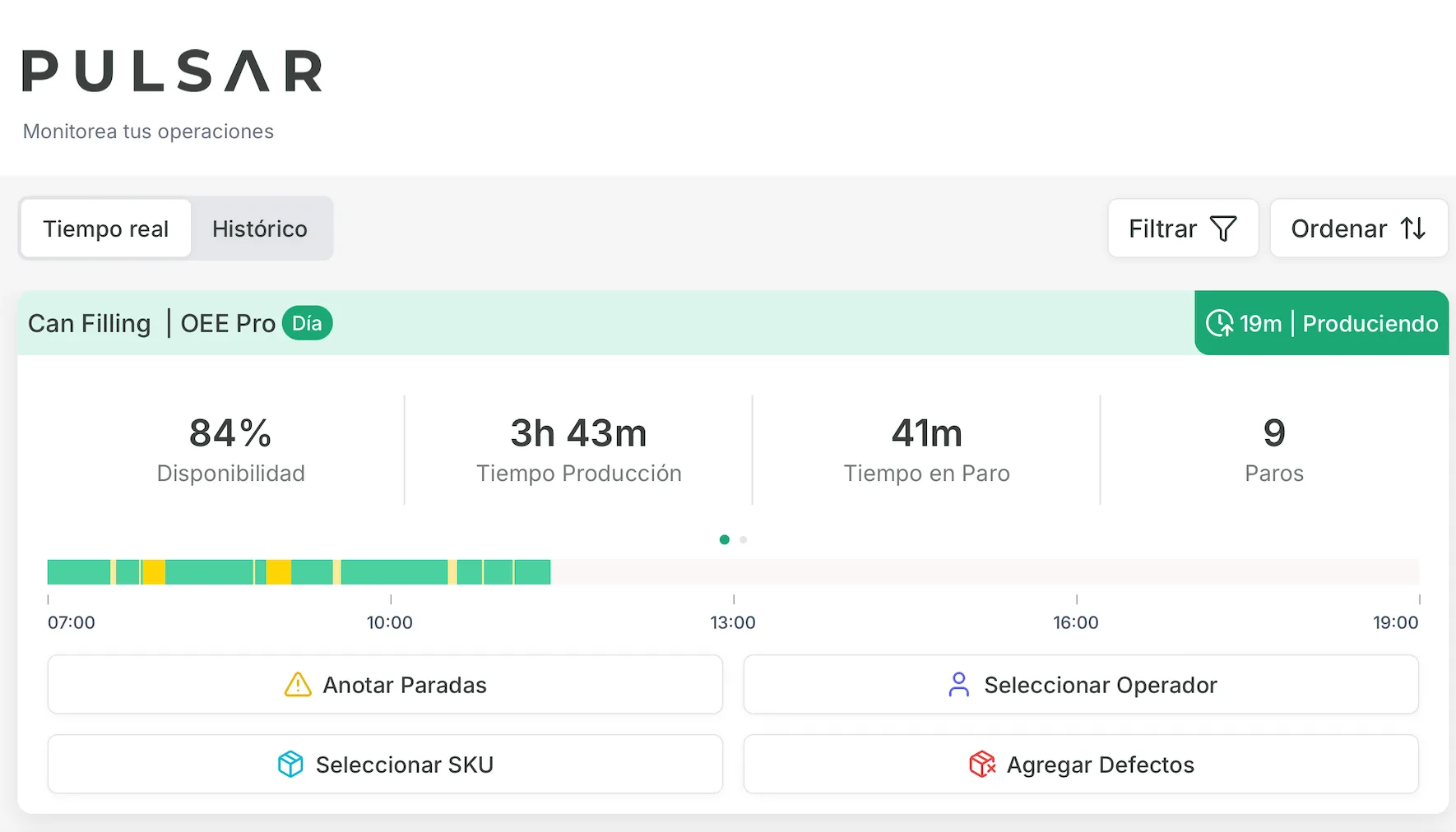Image resolution: width=1456 pixels, height=832 pixels.
Task: Click the warning triangle icon in Anotar Paradas
Action: (298, 685)
